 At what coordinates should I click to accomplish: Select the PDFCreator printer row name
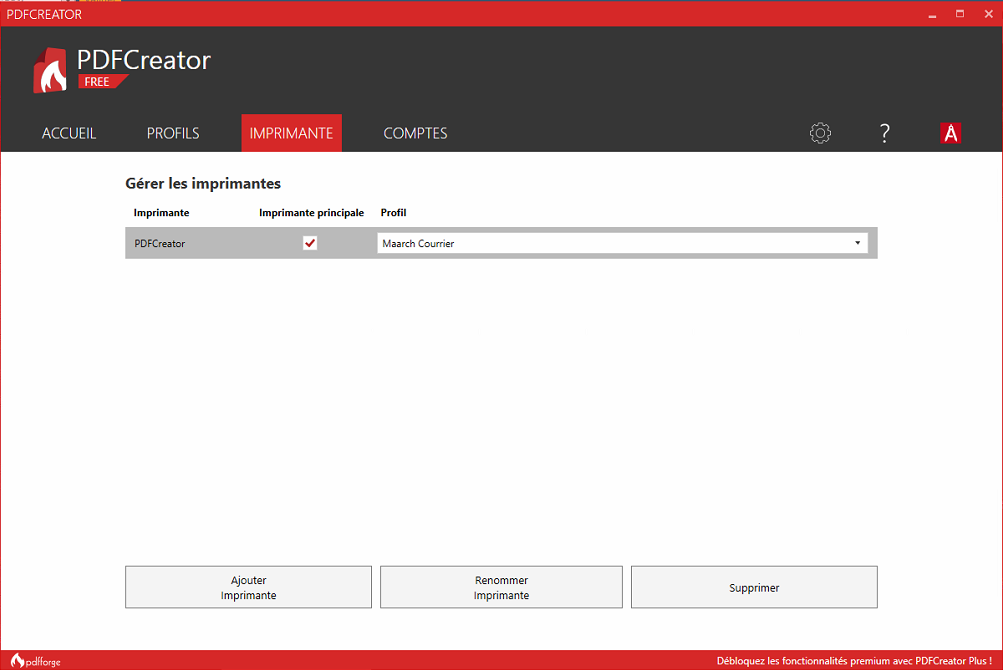click(160, 244)
